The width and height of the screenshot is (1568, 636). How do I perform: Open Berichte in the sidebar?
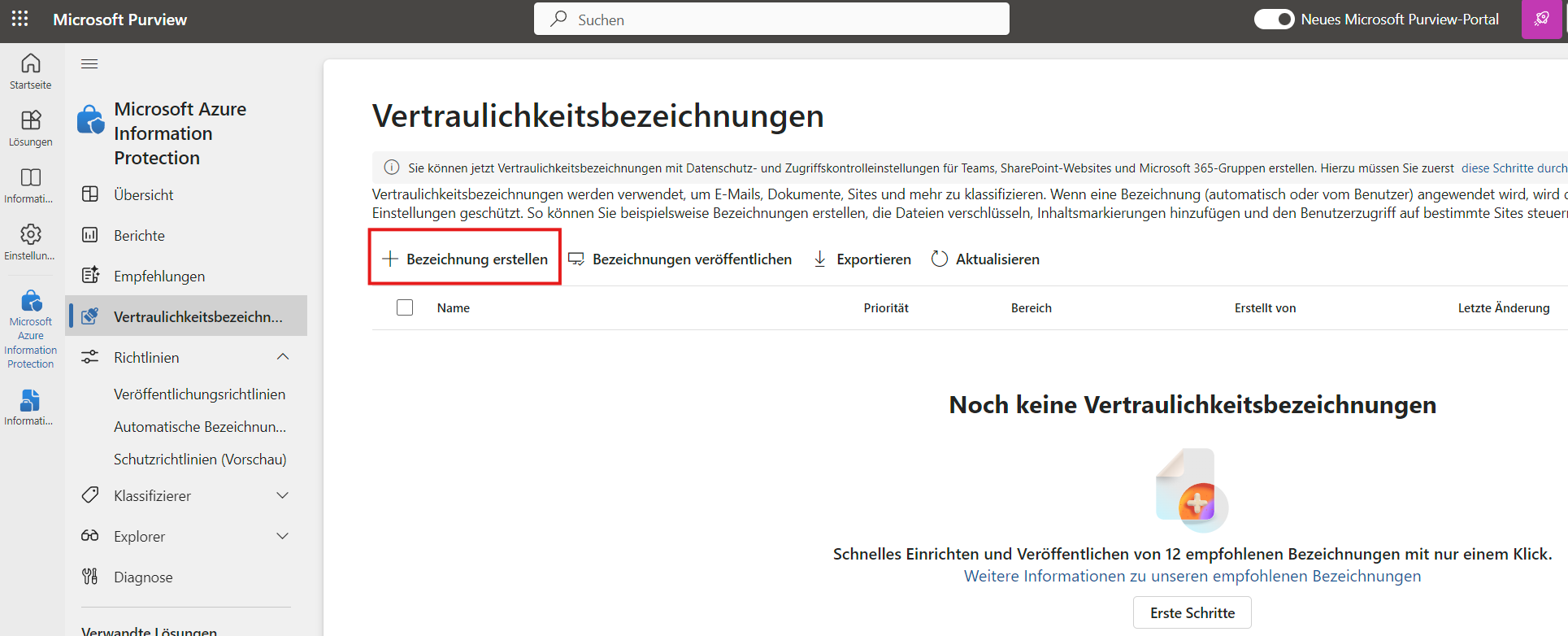139,236
